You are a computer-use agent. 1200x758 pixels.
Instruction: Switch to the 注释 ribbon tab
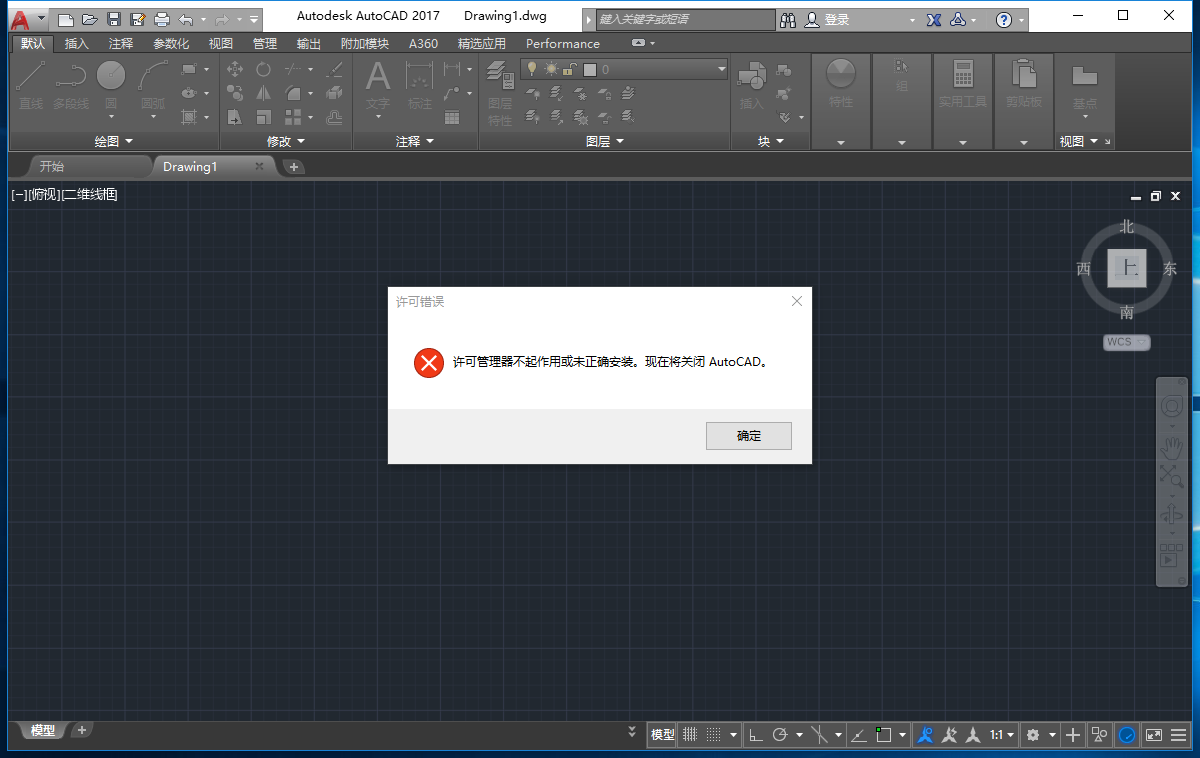tap(121, 43)
